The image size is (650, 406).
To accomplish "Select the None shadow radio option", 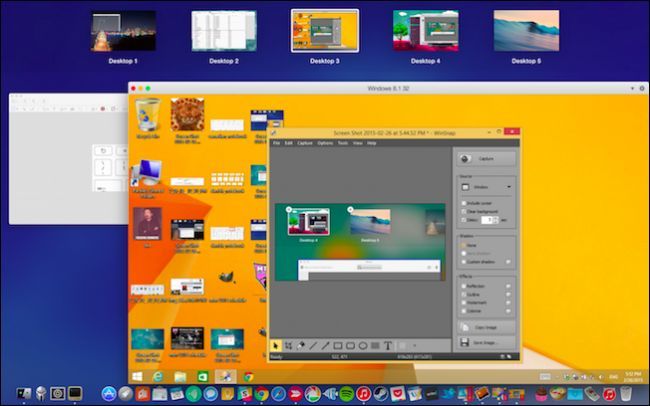I will [464, 245].
